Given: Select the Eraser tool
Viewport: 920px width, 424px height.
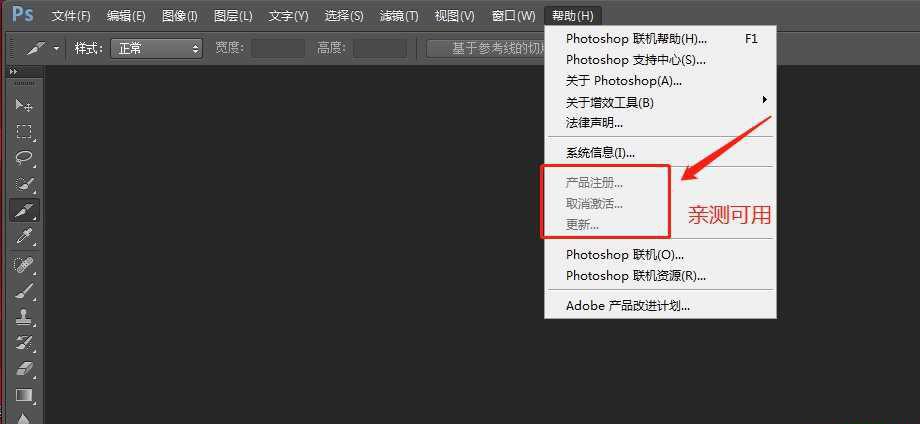Looking at the screenshot, I should point(24,369).
